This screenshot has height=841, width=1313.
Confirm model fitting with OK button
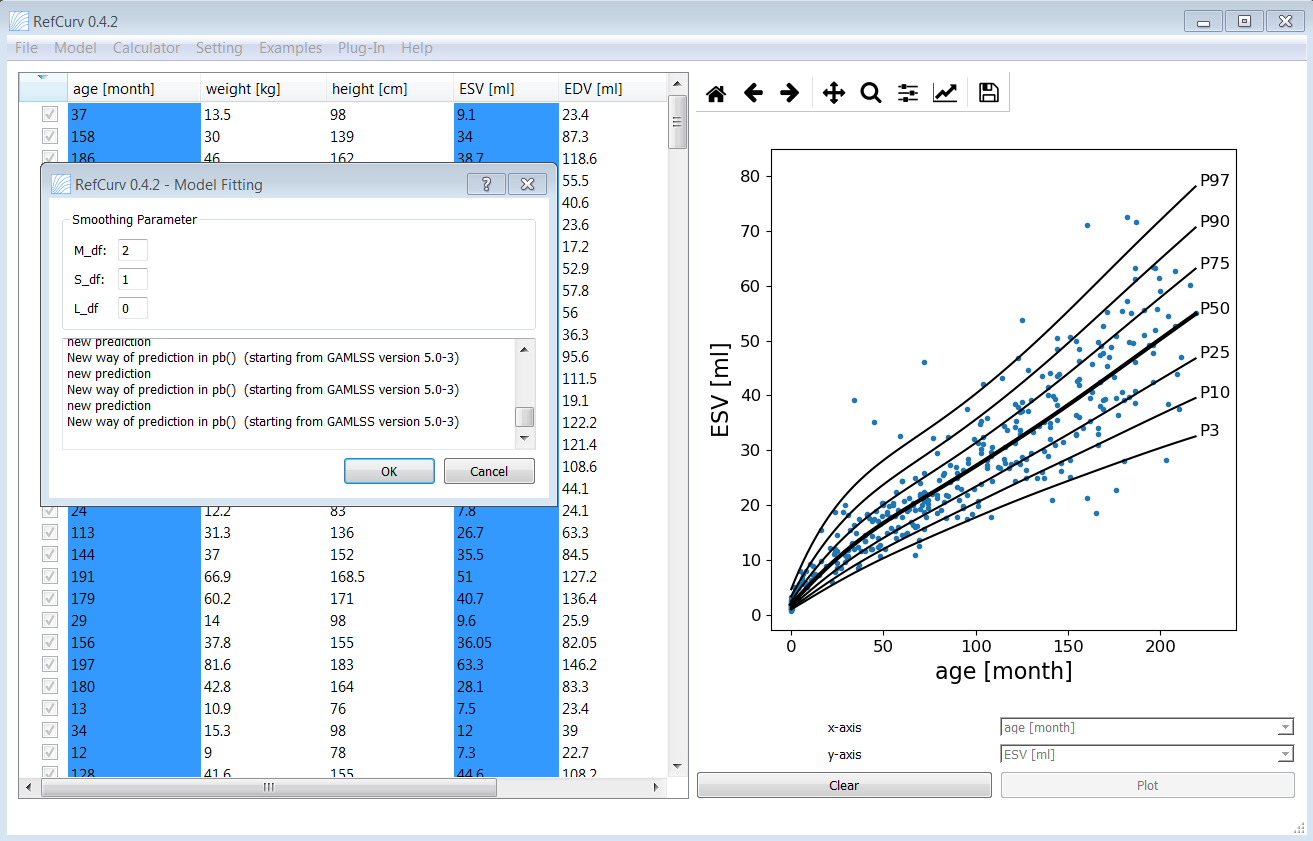coord(389,471)
